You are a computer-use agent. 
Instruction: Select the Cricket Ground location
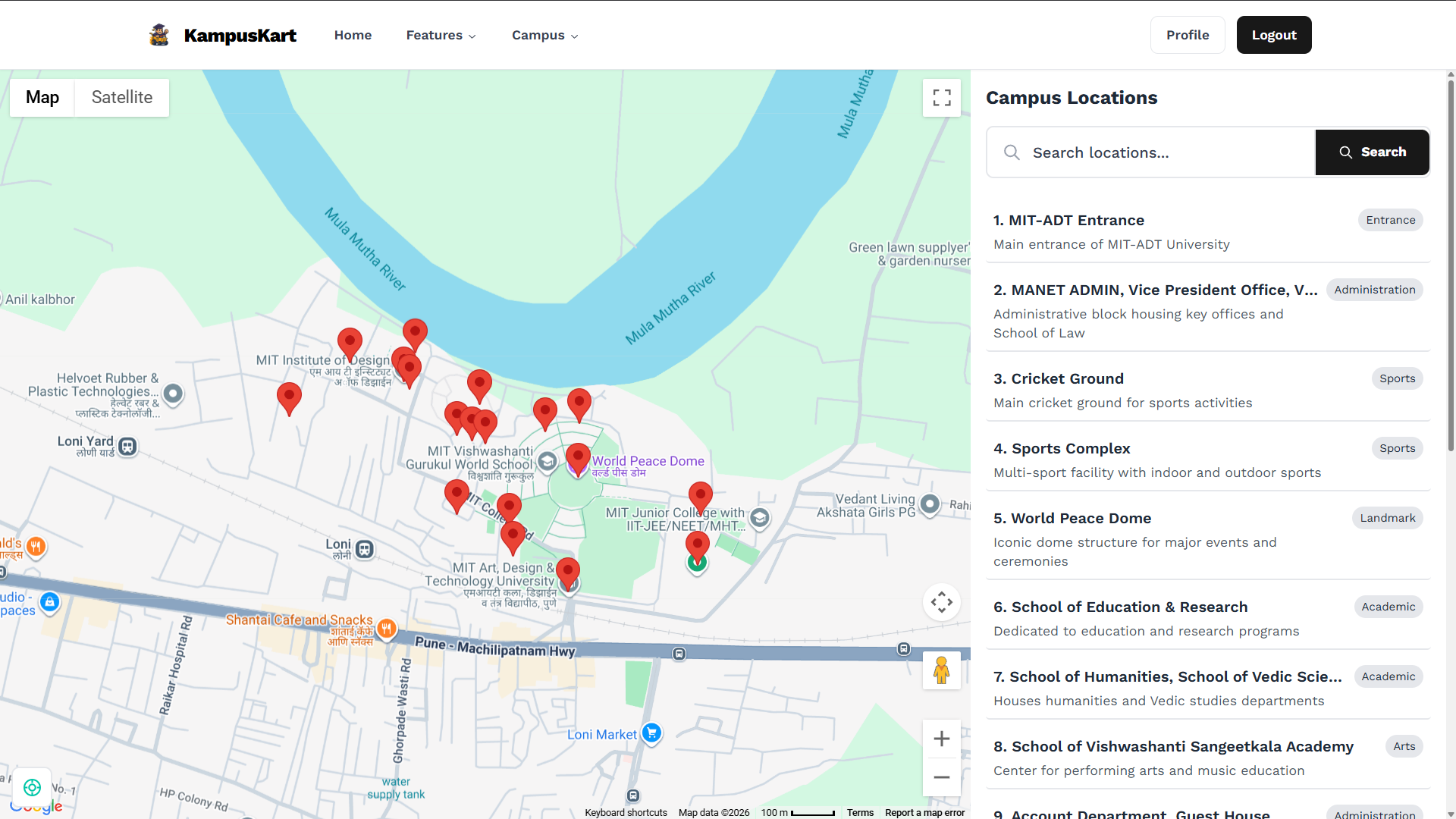pyautogui.click(x=1208, y=390)
